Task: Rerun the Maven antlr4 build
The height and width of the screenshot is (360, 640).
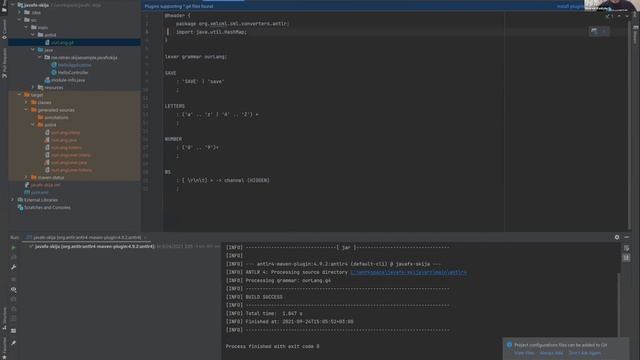Action: point(13,248)
